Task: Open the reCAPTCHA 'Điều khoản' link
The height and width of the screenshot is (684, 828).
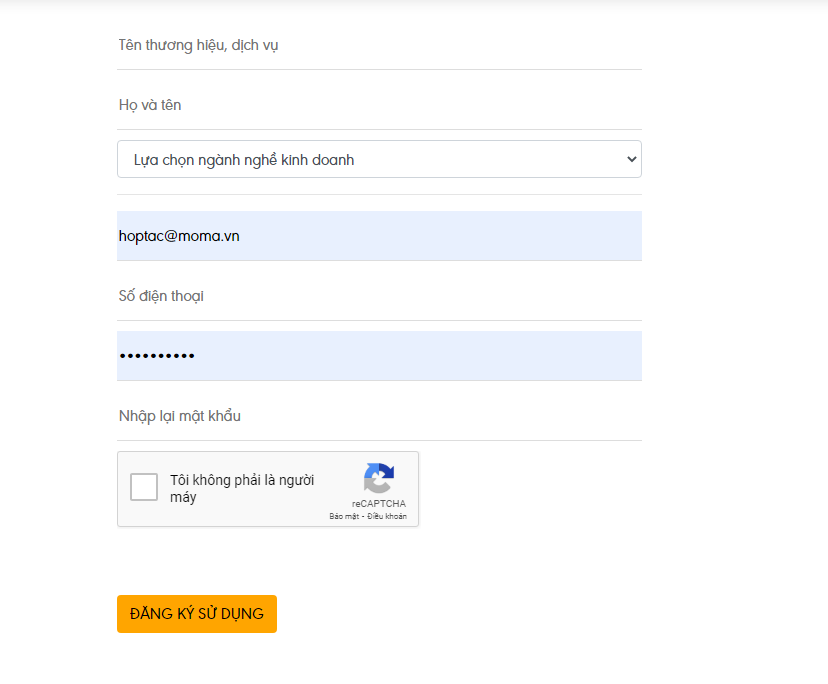Action: pos(387,516)
